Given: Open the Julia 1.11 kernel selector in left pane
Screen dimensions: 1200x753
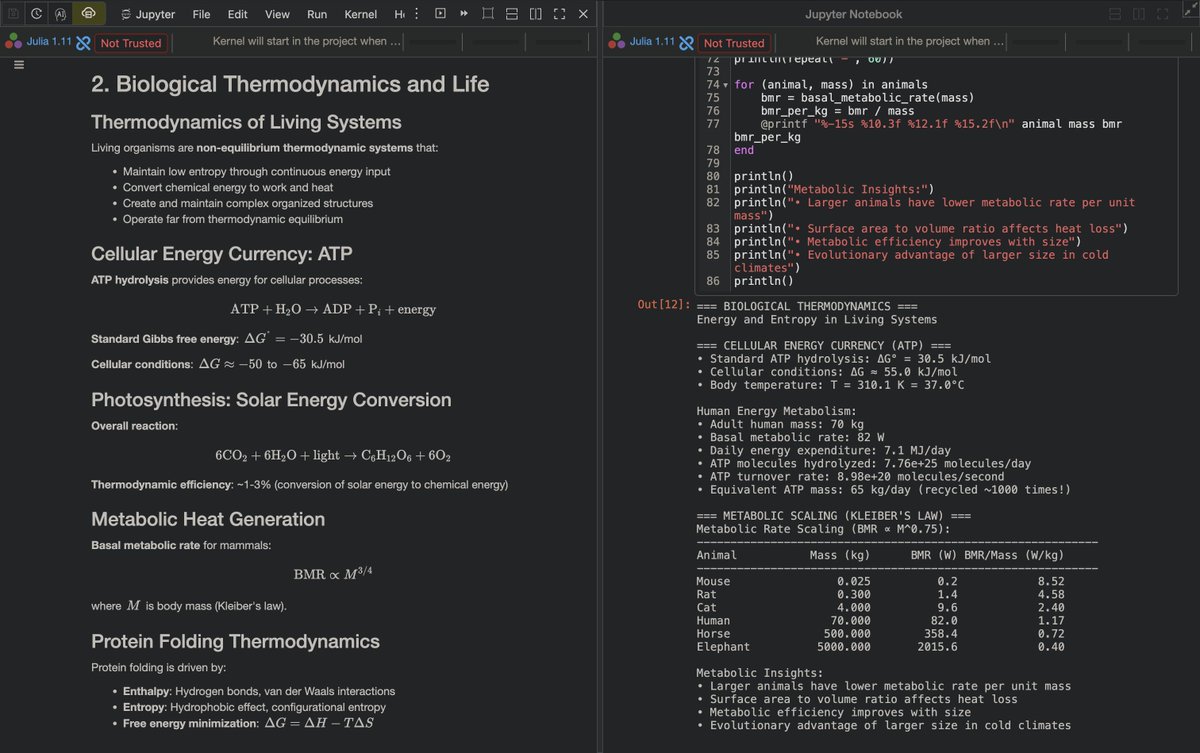Looking at the screenshot, I should (x=49, y=42).
